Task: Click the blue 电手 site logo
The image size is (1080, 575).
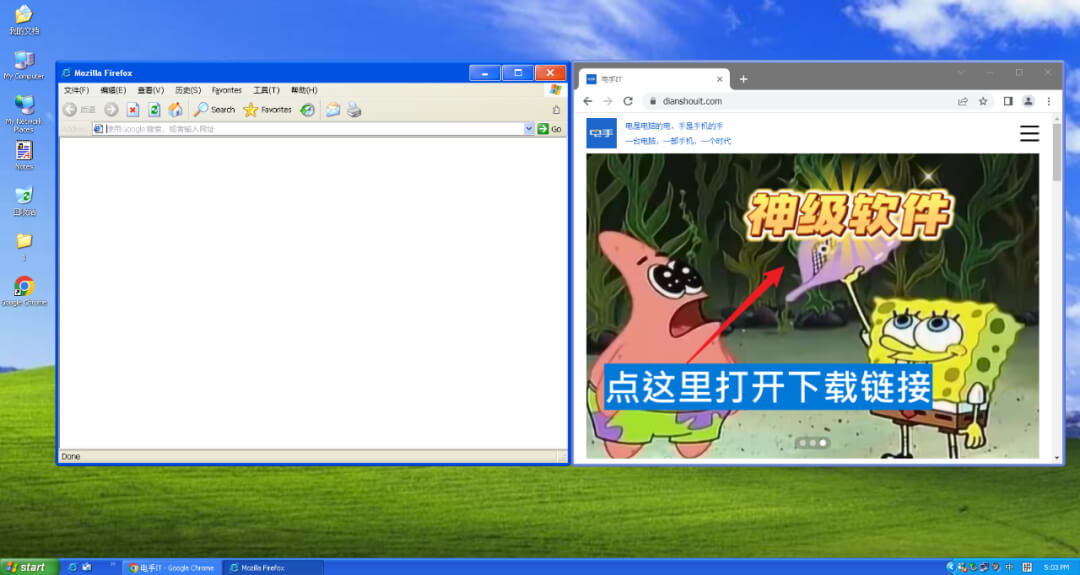Action: (x=601, y=133)
